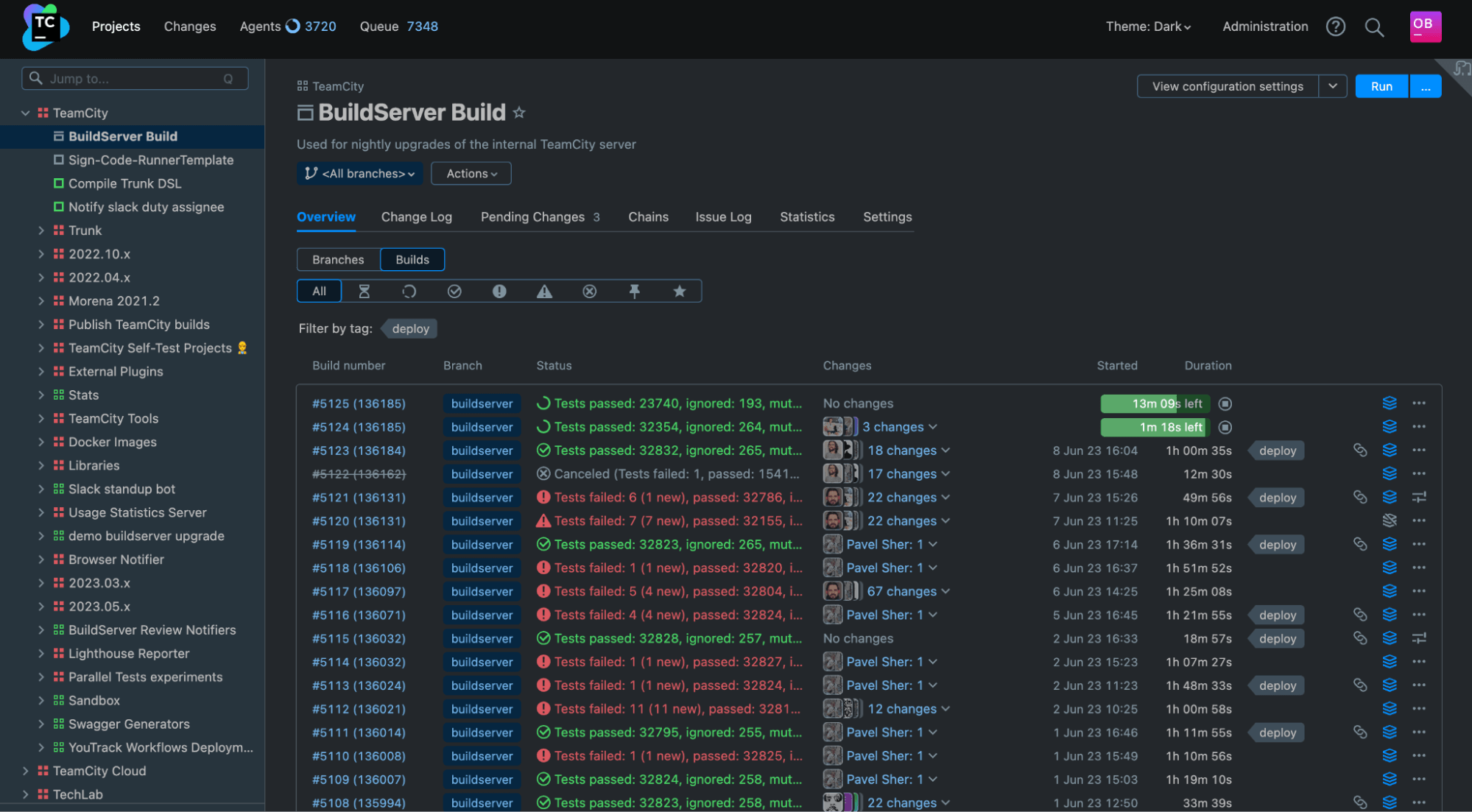Click the branch merge icon for build #5115
The height and width of the screenshot is (812, 1472).
click(1419, 638)
